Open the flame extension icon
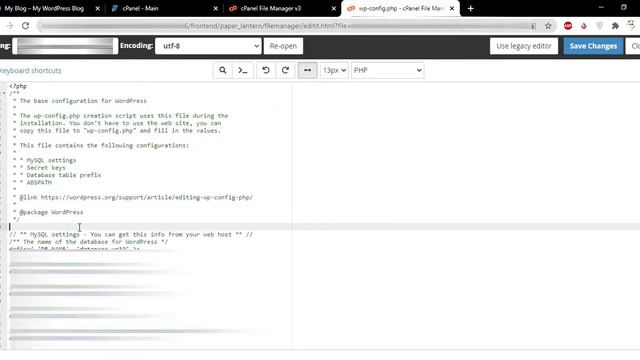The height and width of the screenshot is (360, 640). coord(584,26)
